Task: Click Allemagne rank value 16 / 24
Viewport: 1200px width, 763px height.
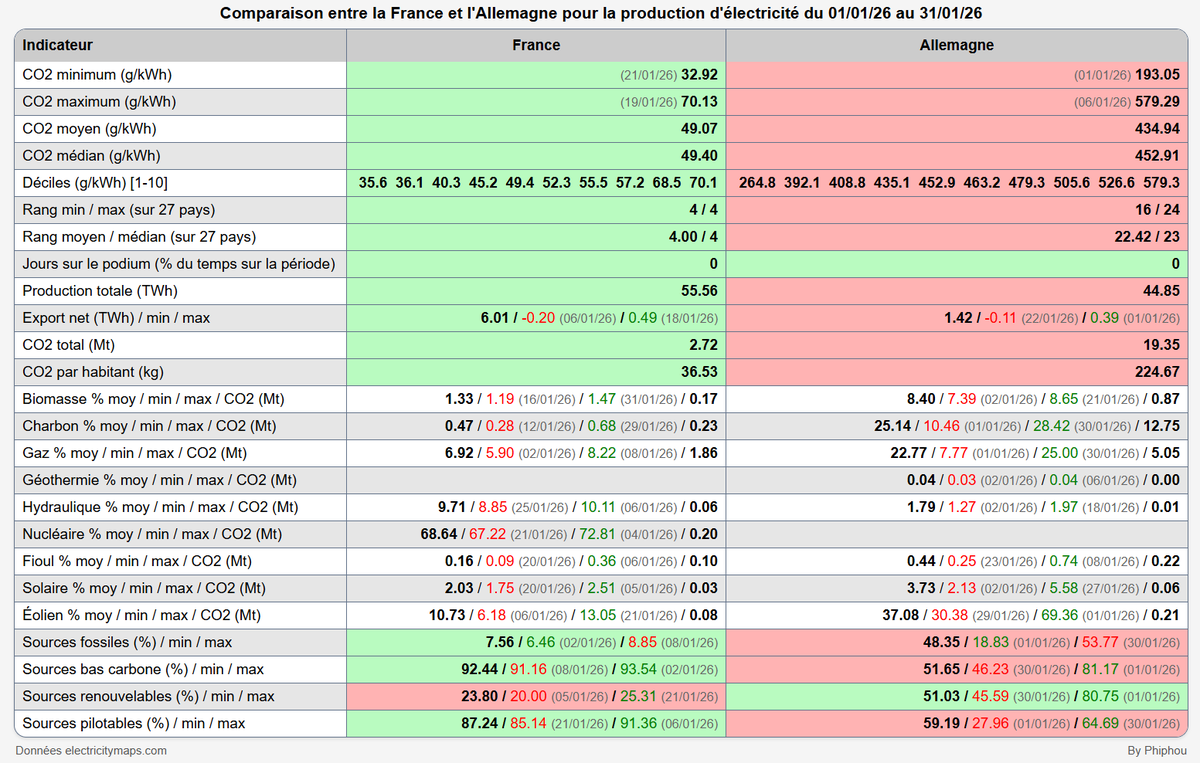Action: pos(1157,209)
